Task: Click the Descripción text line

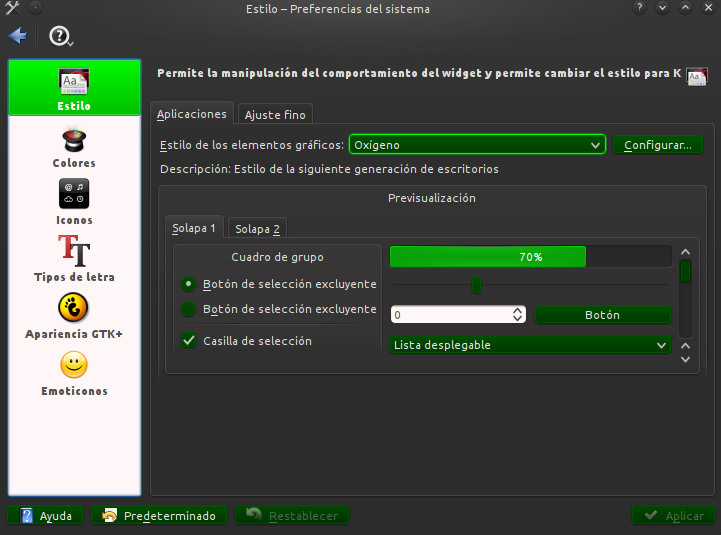Action: 329,169
